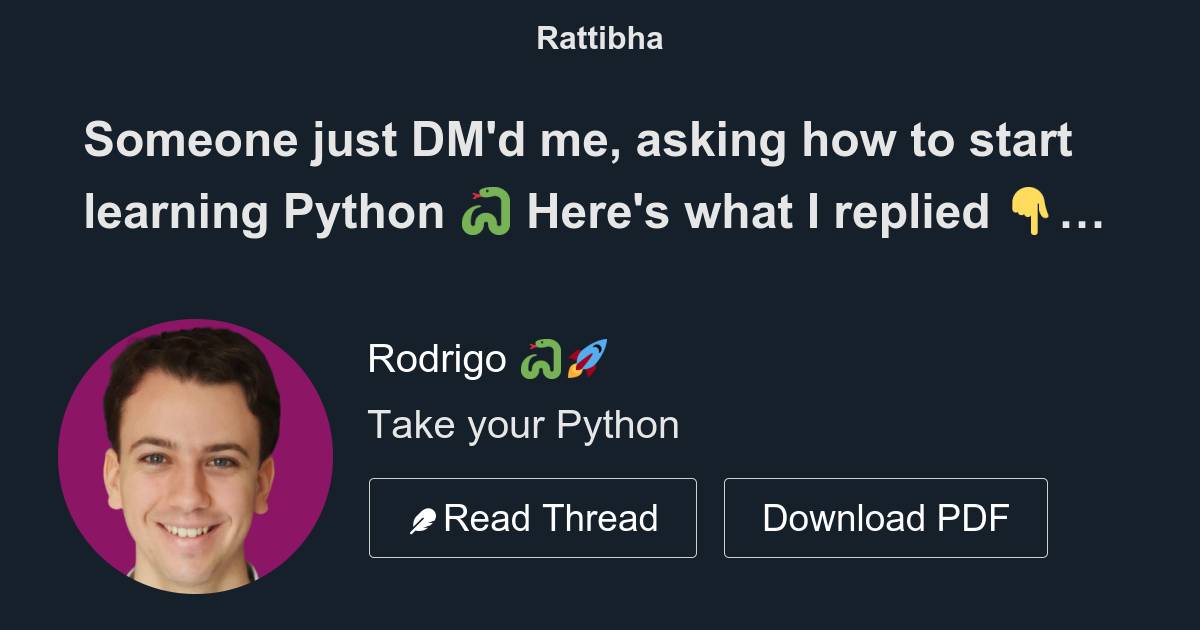
Task: Click the author name Rodrigo
Action: 440,358
